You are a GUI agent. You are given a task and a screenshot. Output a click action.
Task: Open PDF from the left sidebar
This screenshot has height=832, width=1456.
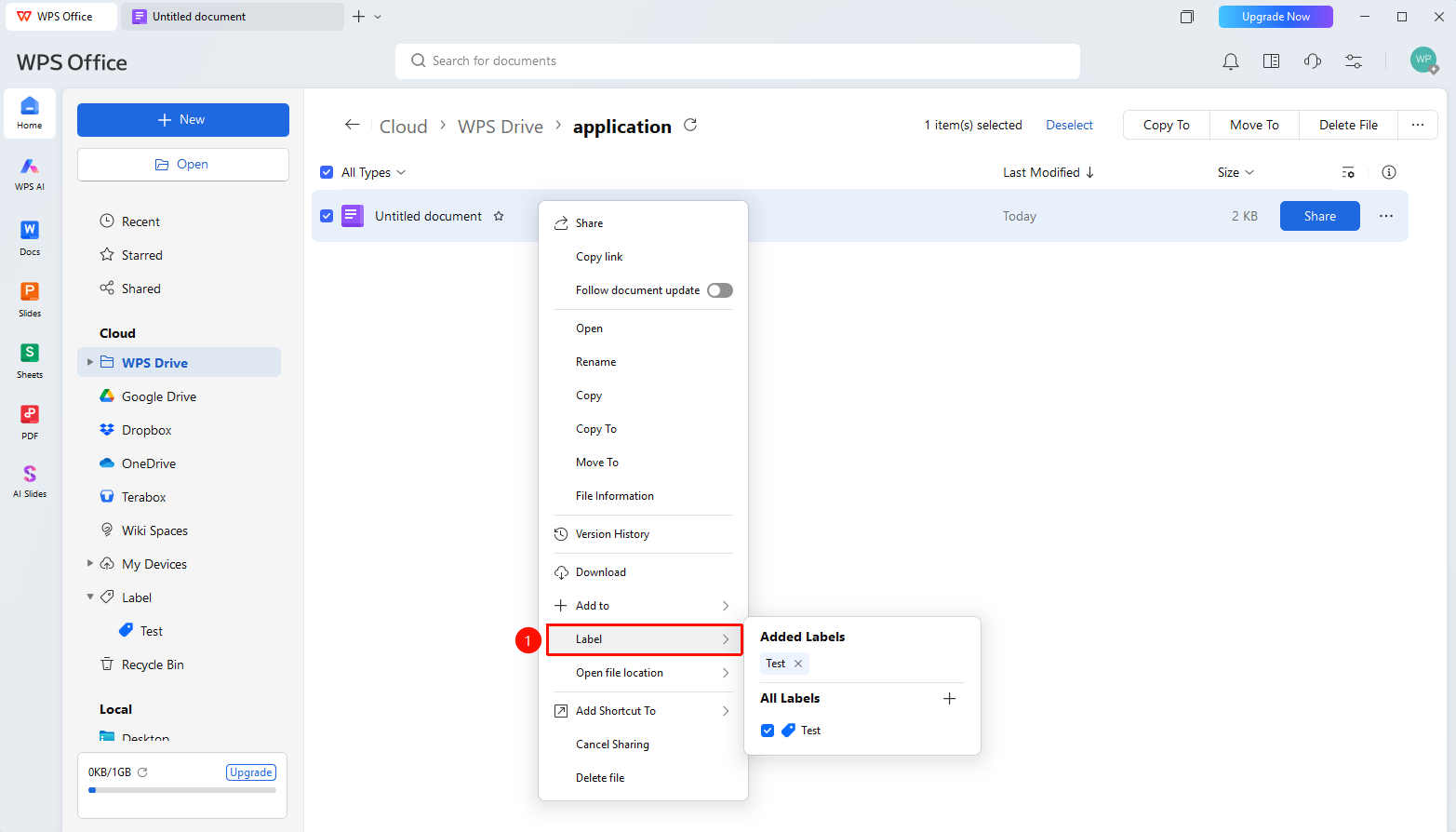coord(30,422)
